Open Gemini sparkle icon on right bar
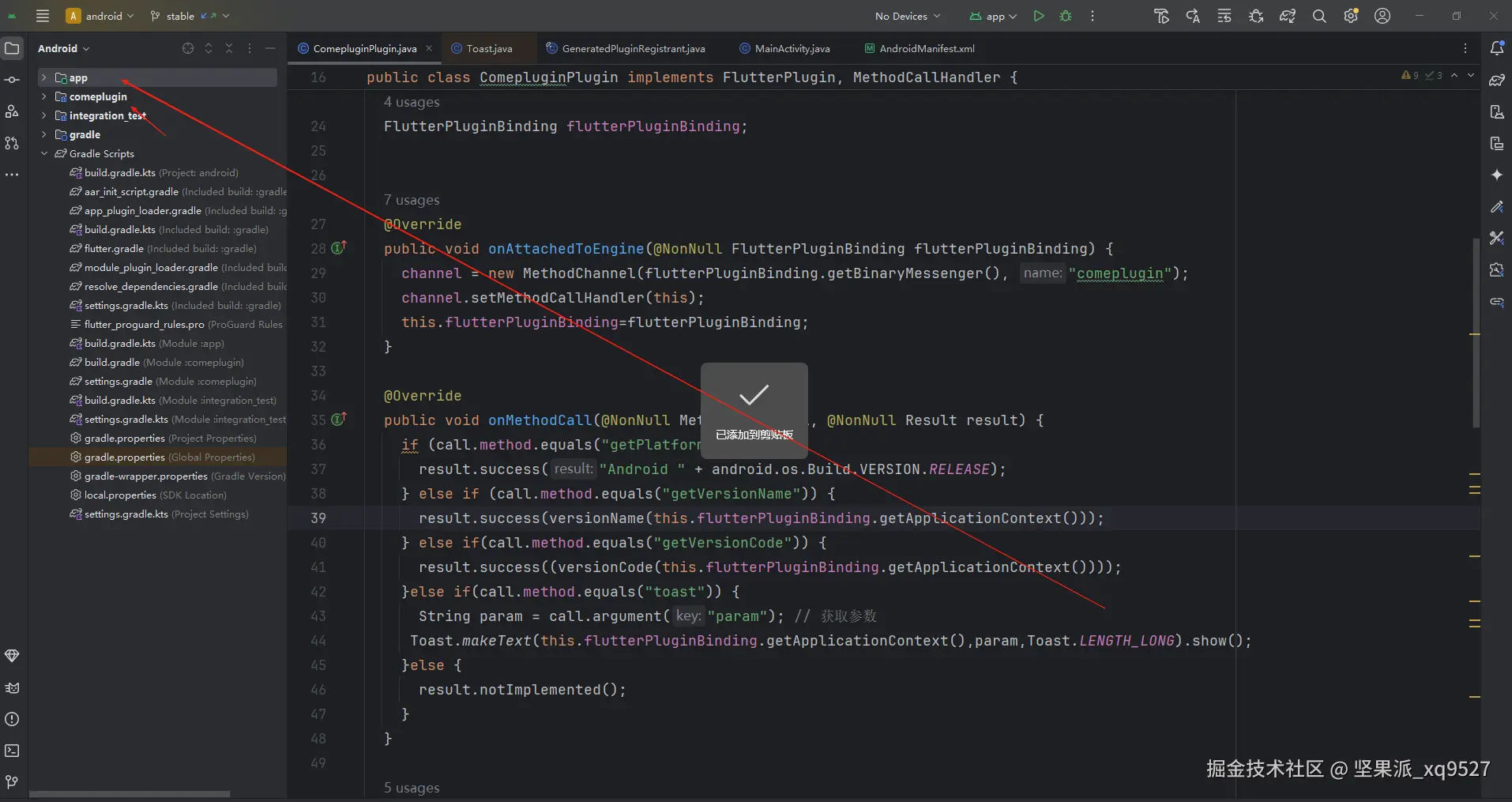The height and width of the screenshot is (802, 1512). 1497,175
